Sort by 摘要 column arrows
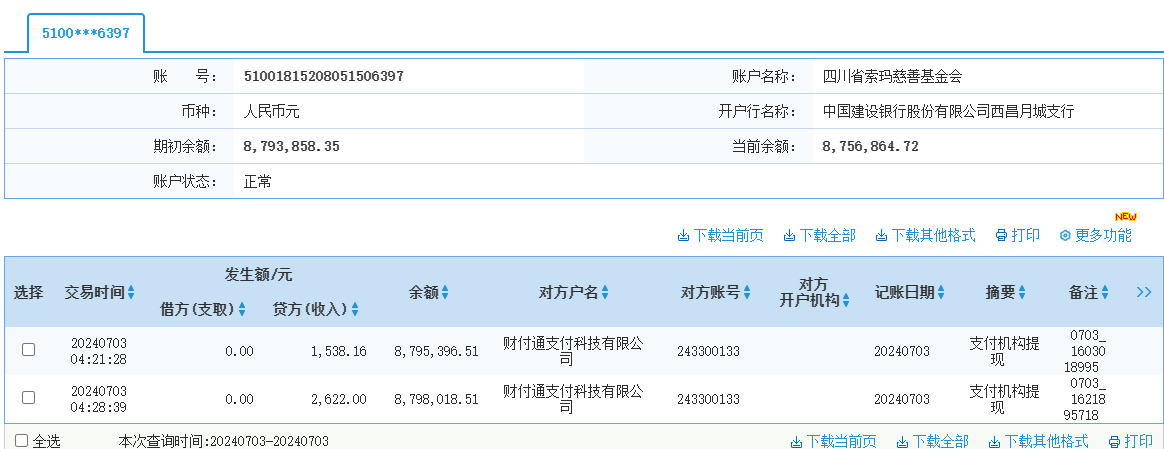 click(1022, 292)
